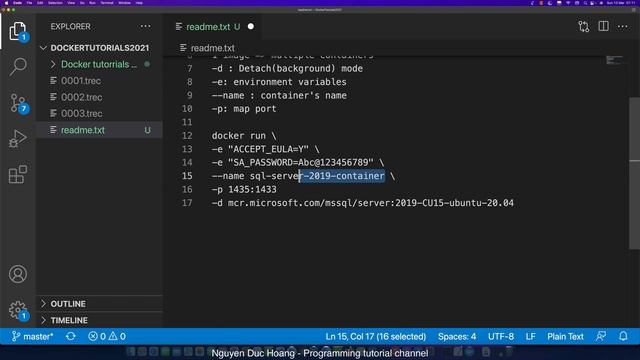Open Explorer more actions ellipsis
This screenshot has height=360, width=640.
click(145, 27)
